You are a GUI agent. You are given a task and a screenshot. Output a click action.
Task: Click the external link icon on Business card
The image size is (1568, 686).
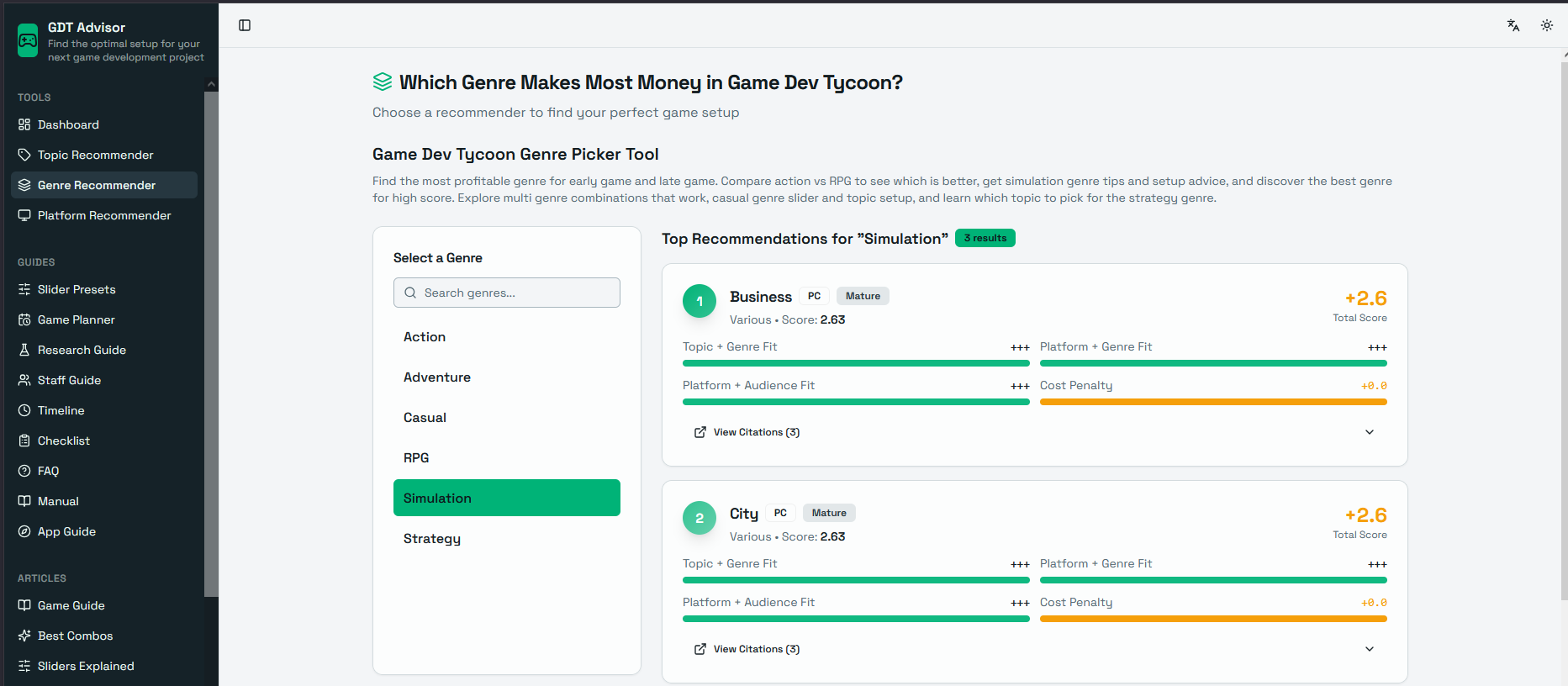click(x=700, y=432)
